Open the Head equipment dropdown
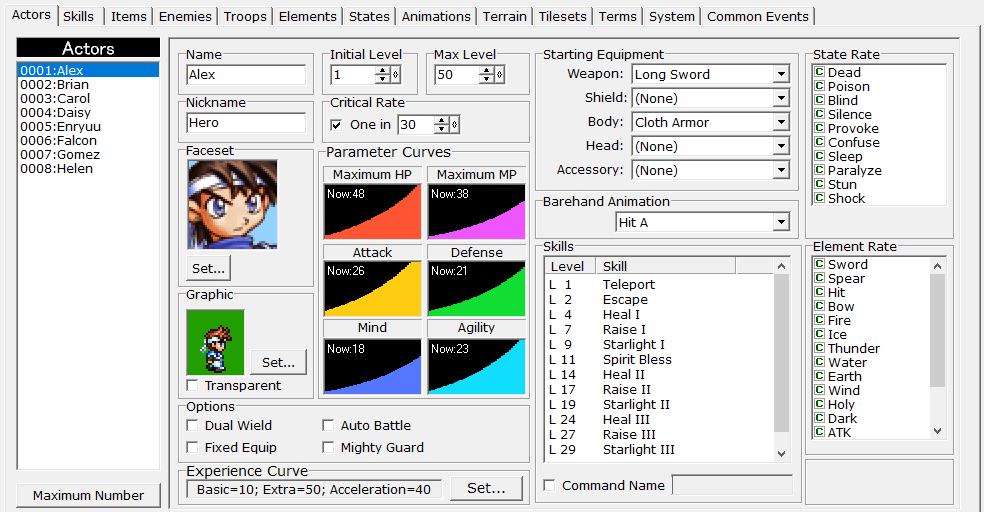984x512 pixels. (x=781, y=146)
